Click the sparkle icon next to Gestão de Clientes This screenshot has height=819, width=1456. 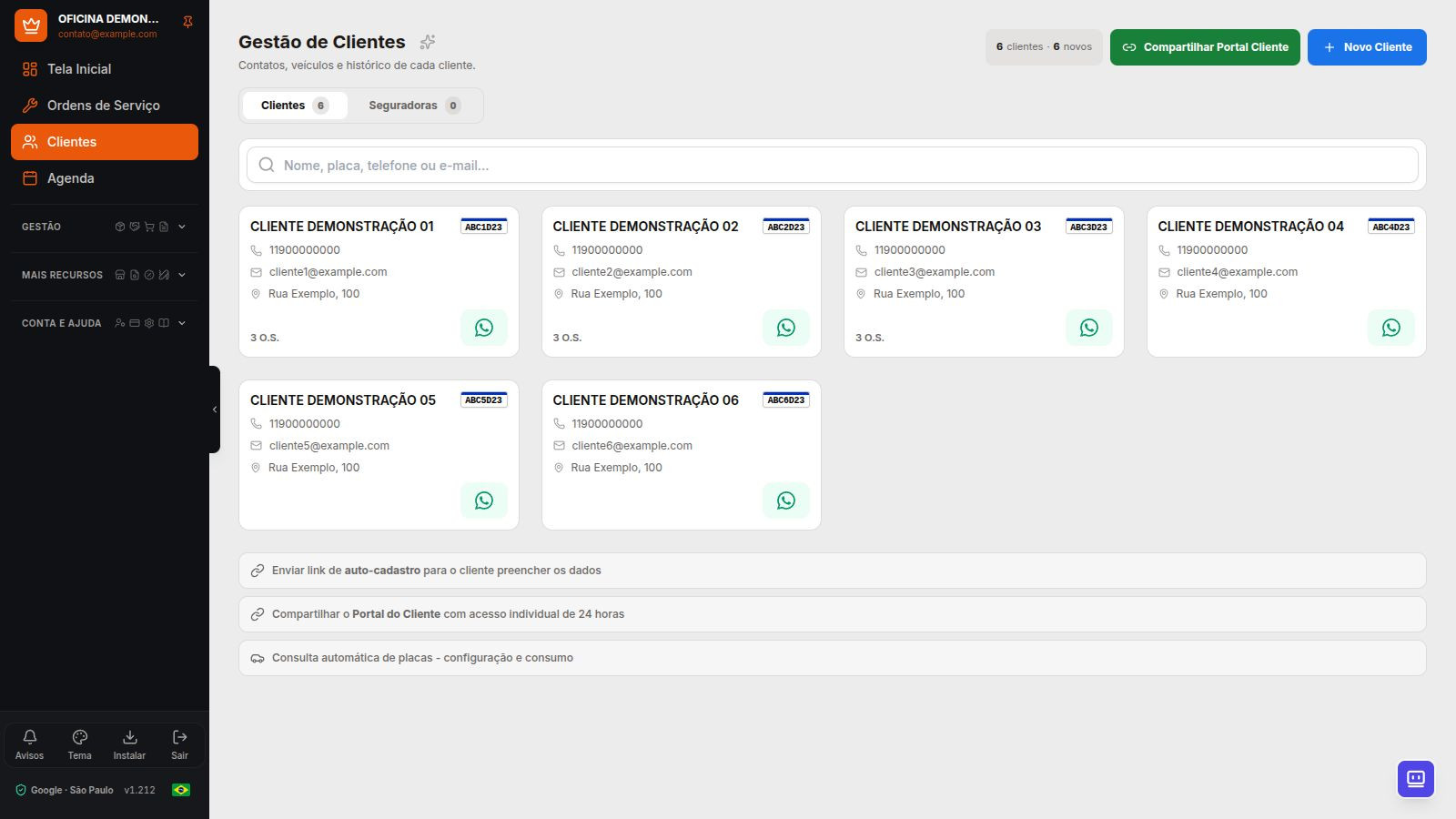[x=428, y=42]
